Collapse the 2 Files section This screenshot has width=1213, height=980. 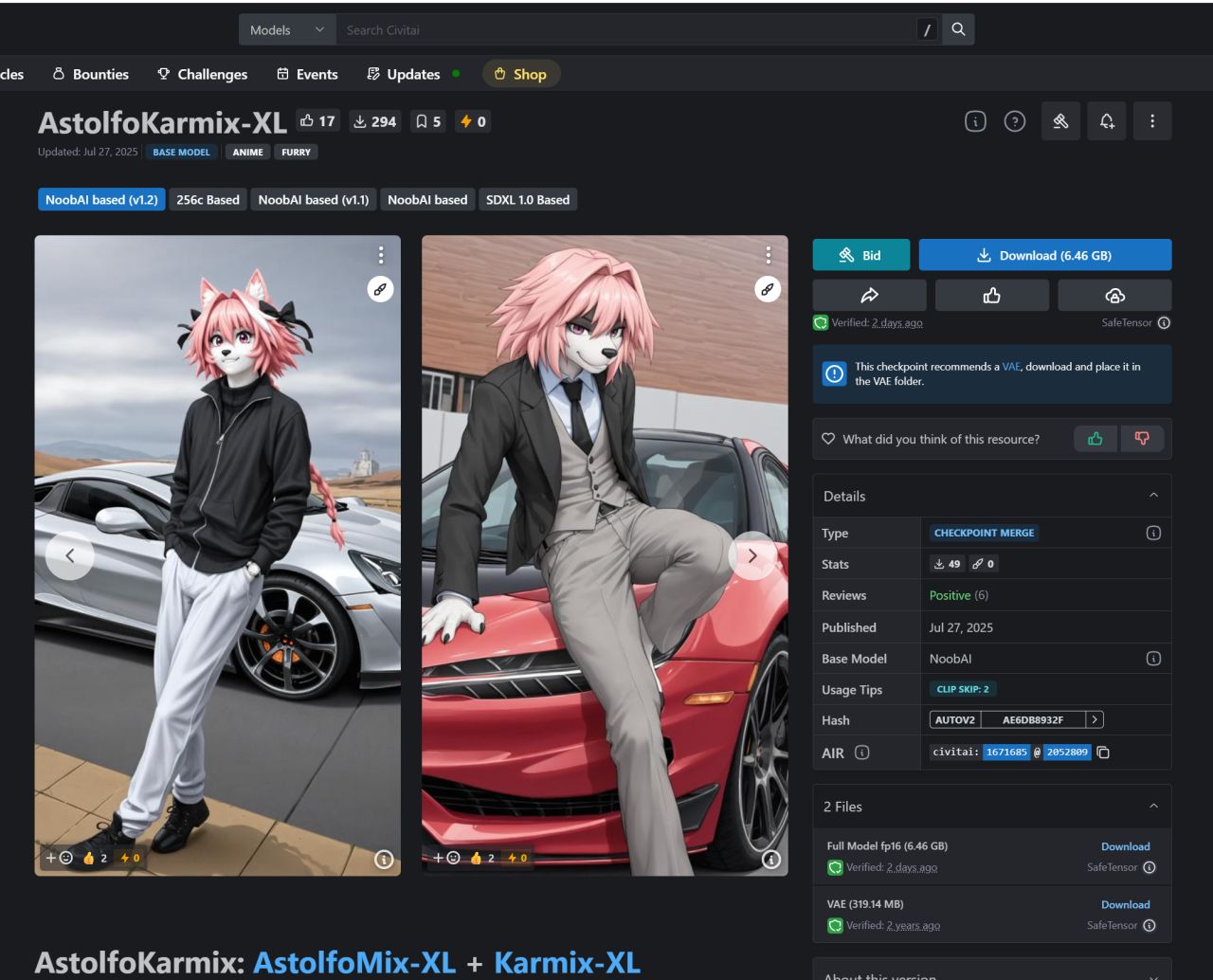tap(1153, 807)
